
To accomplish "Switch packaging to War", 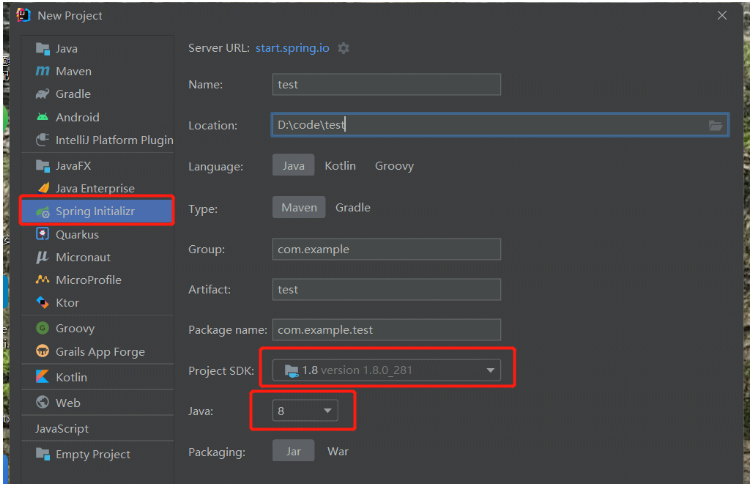I will pos(338,451).
